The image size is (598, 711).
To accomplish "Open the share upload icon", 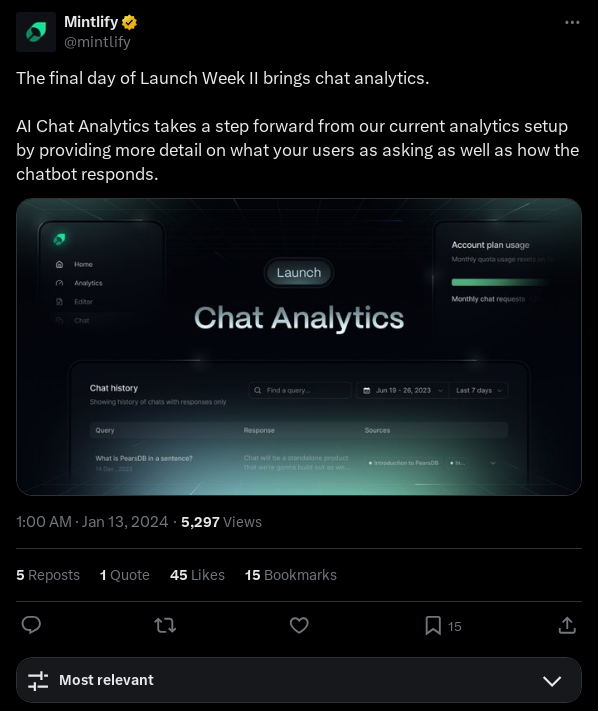I will 567,625.
